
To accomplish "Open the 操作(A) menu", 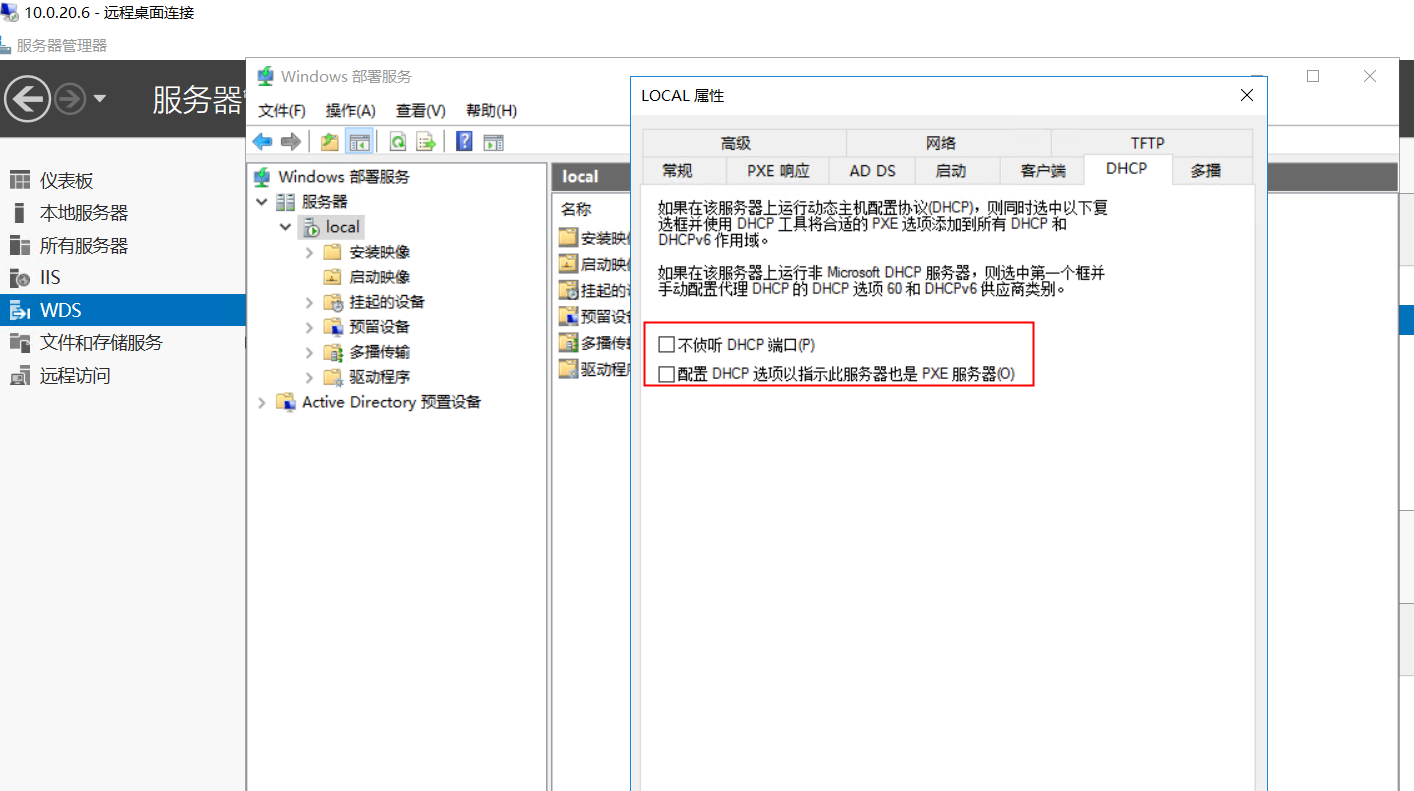I will (x=351, y=111).
